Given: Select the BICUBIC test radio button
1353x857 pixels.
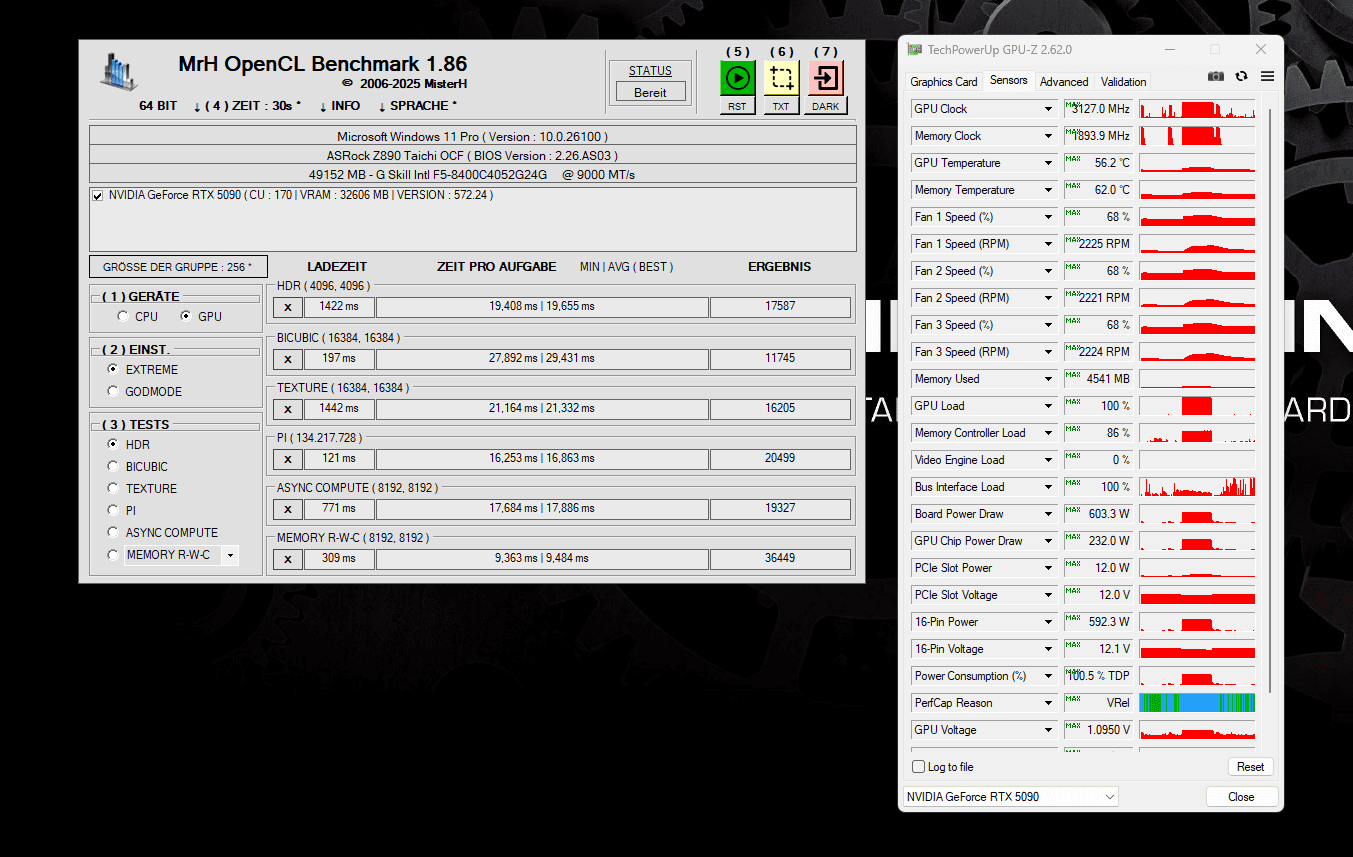Looking at the screenshot, I should [x=113, y=467].
